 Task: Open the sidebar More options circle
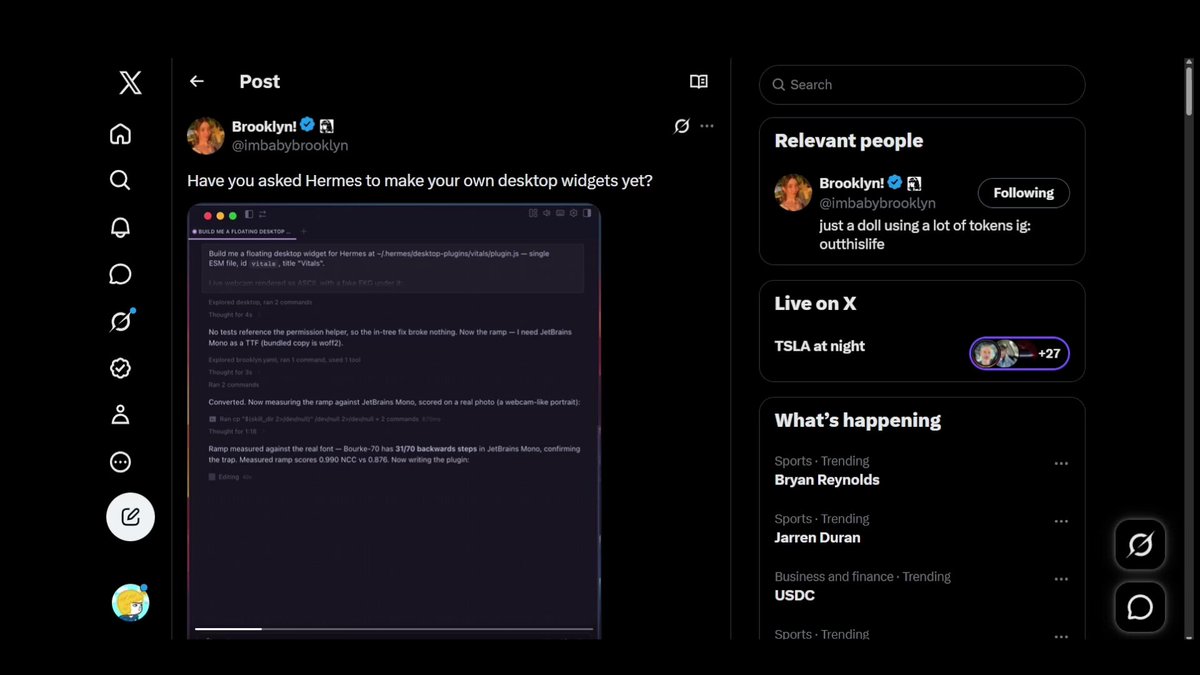coord(120,462)
